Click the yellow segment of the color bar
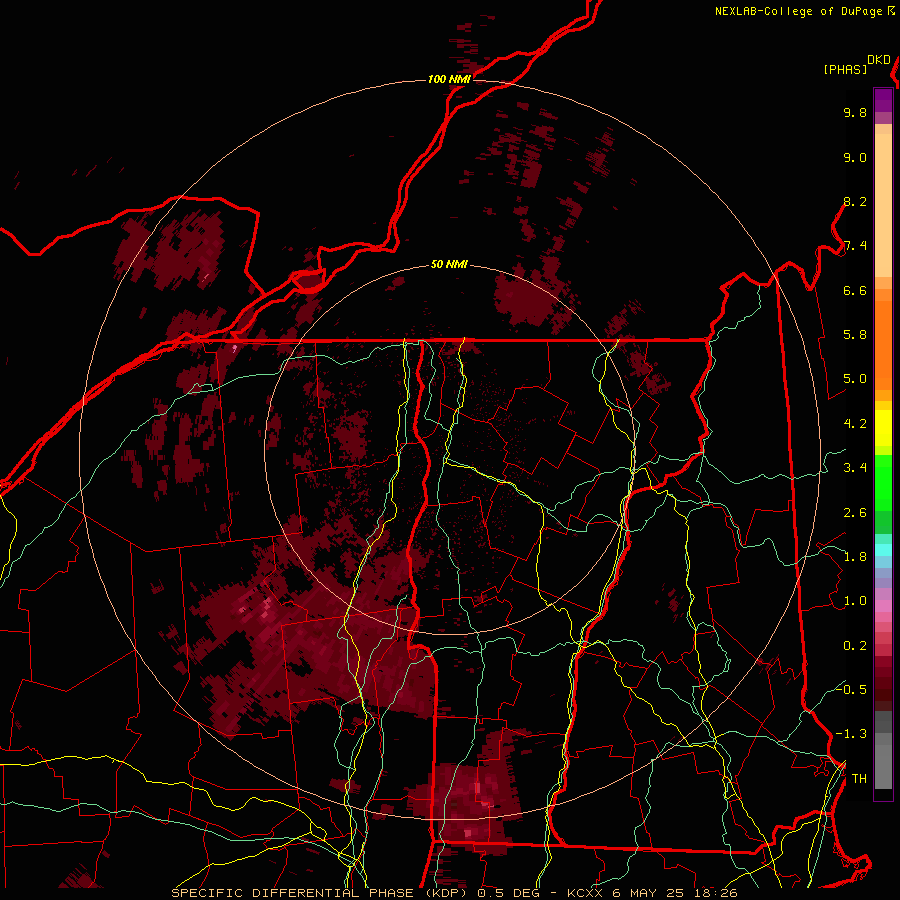 (883, 428)
